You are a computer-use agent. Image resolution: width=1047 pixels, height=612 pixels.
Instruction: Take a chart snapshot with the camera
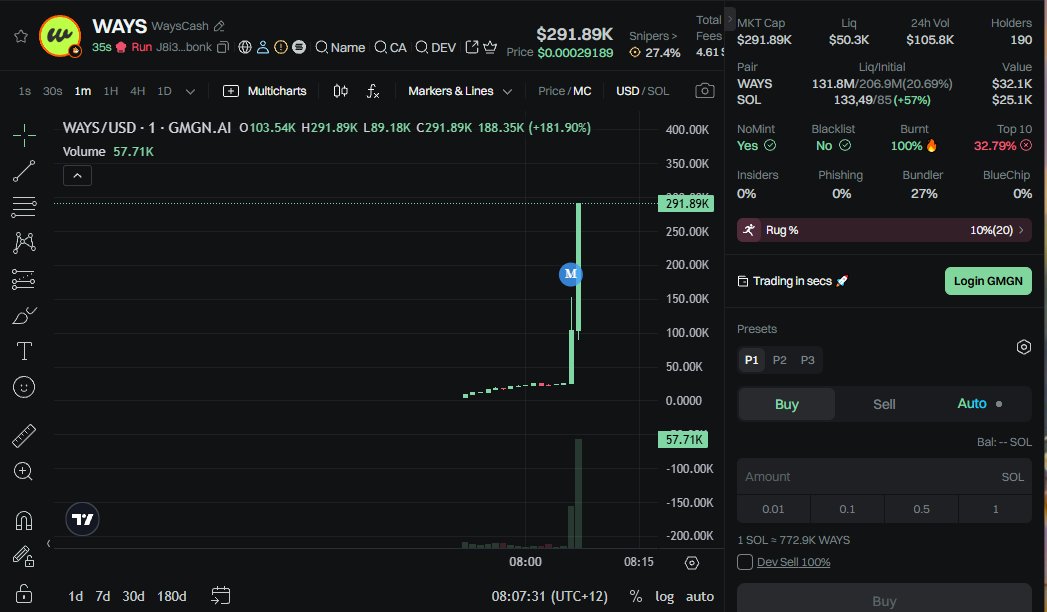[704, 91]
